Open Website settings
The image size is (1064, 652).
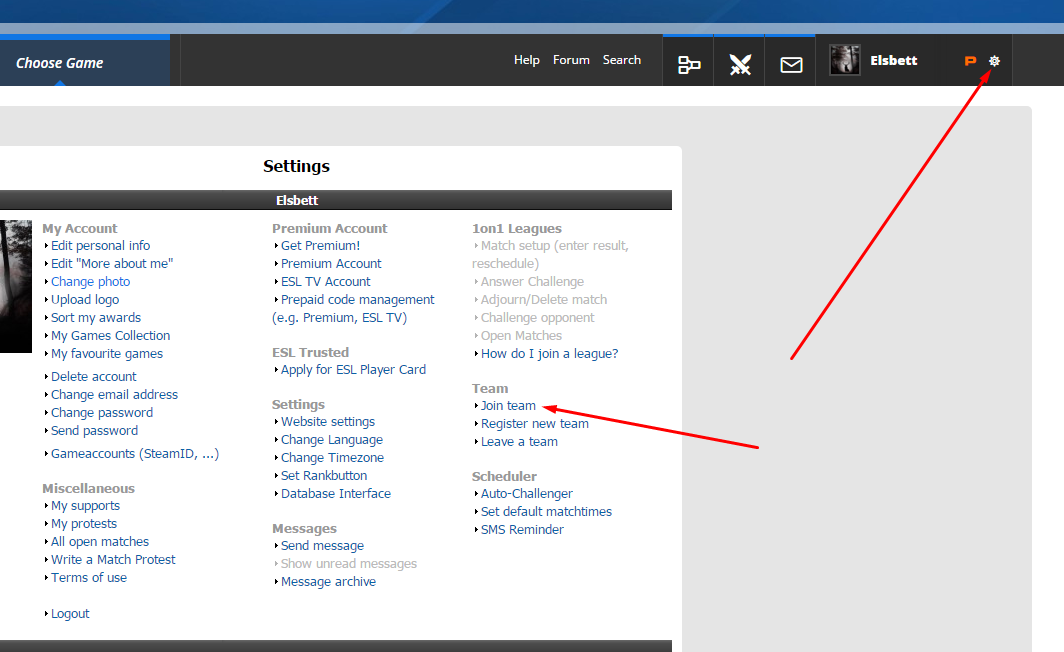tap(328, 422)
